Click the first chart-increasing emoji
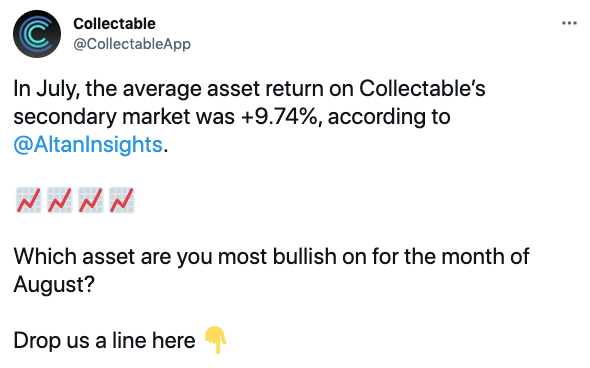This screenshot has width=590, height=368. pyautogui.click(x=29, y=200)
